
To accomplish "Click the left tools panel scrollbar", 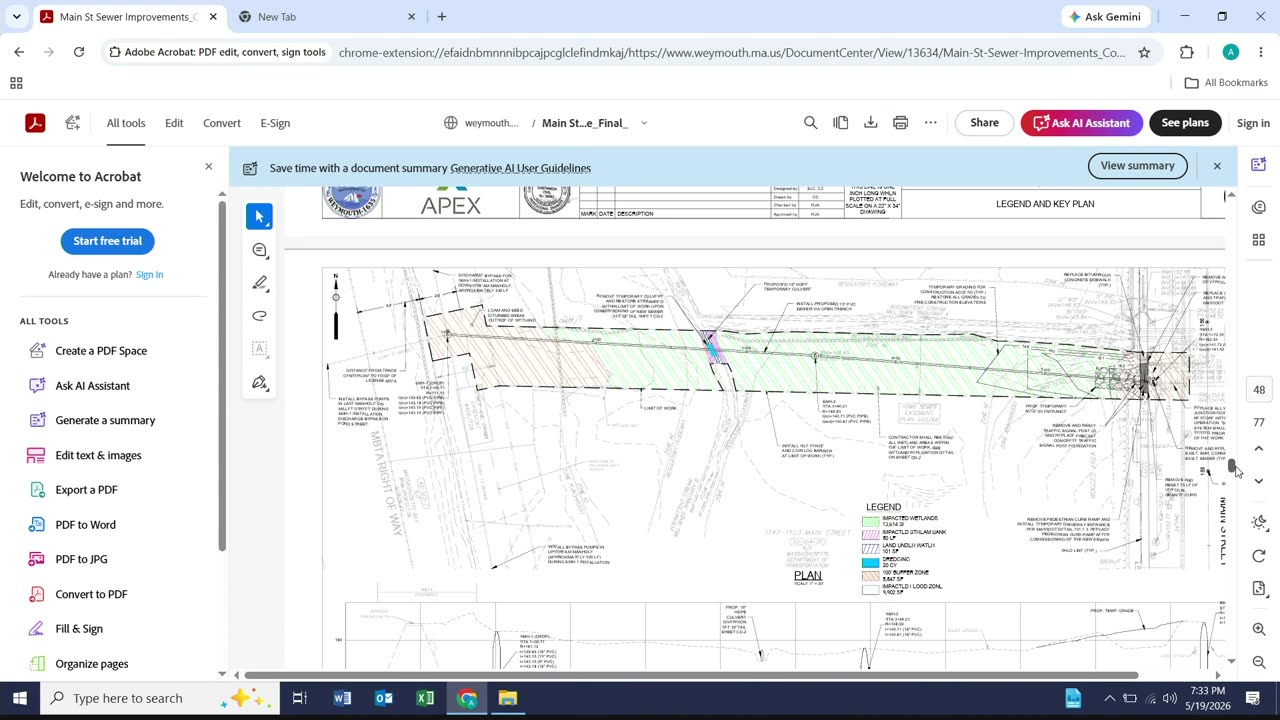I will point(222,375).
